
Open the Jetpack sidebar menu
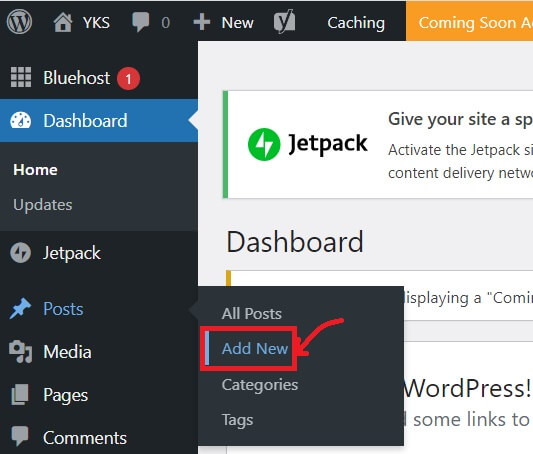pos(72,253)
